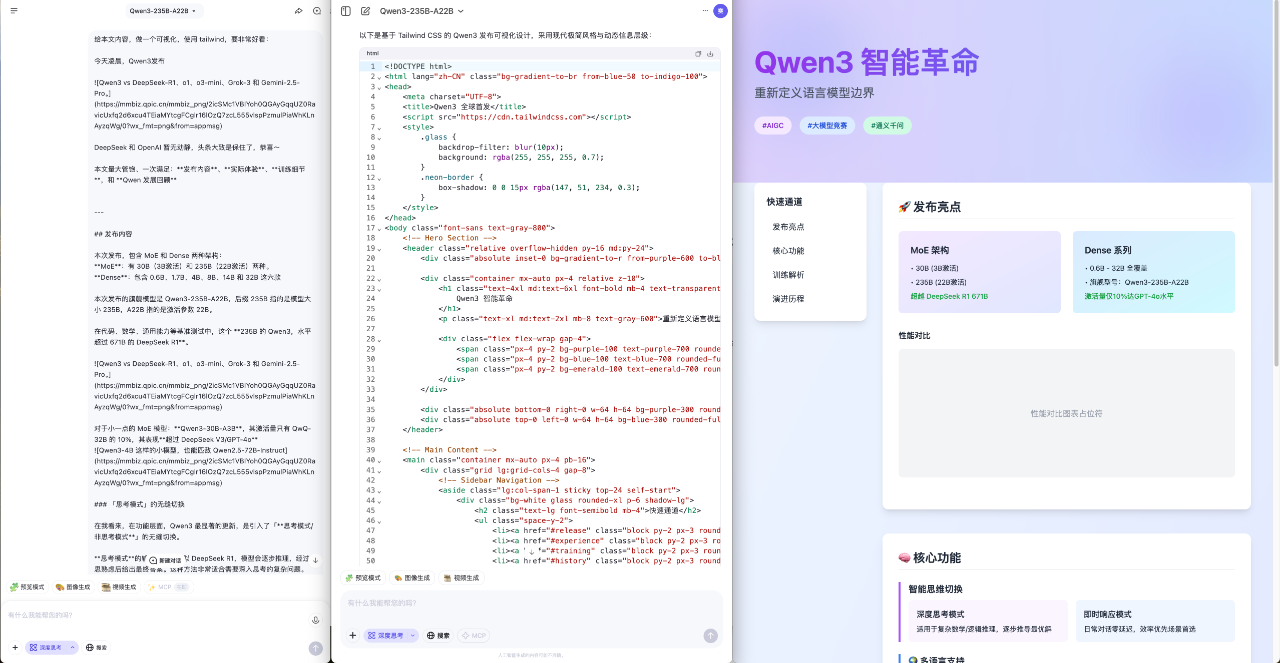This screenshot has width=1280, height=663.
Task: Click the send arrow button in left window
Action: (315, 648)
